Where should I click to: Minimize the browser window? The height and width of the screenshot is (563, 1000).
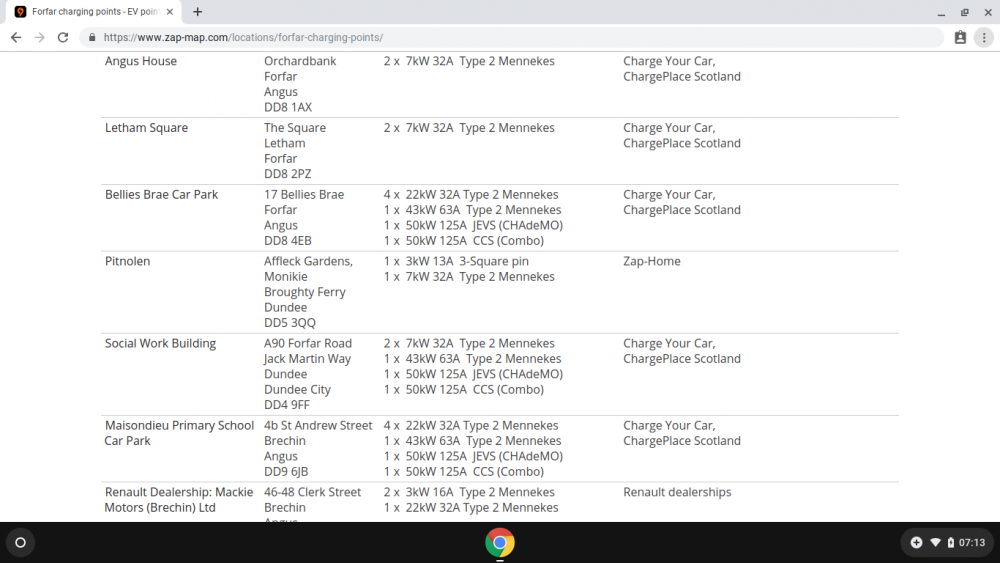pos(941,12)
